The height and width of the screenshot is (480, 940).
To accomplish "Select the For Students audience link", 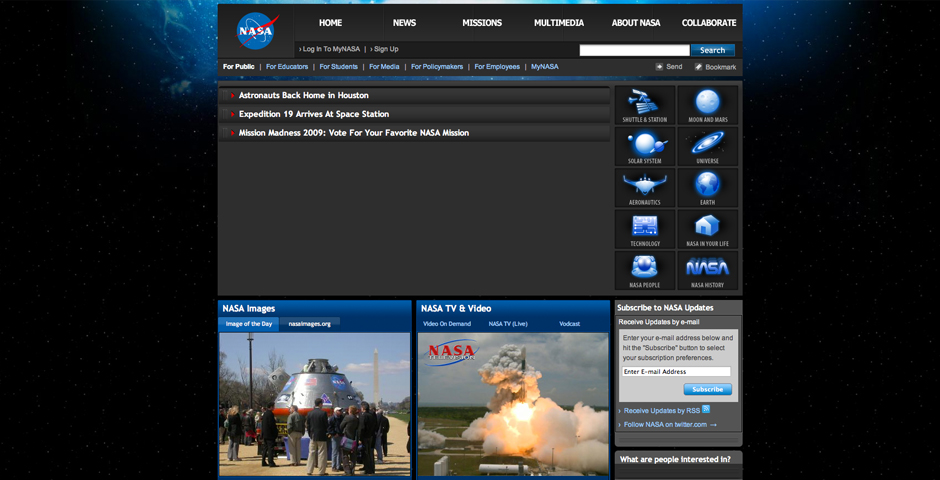I will [338, 67].
